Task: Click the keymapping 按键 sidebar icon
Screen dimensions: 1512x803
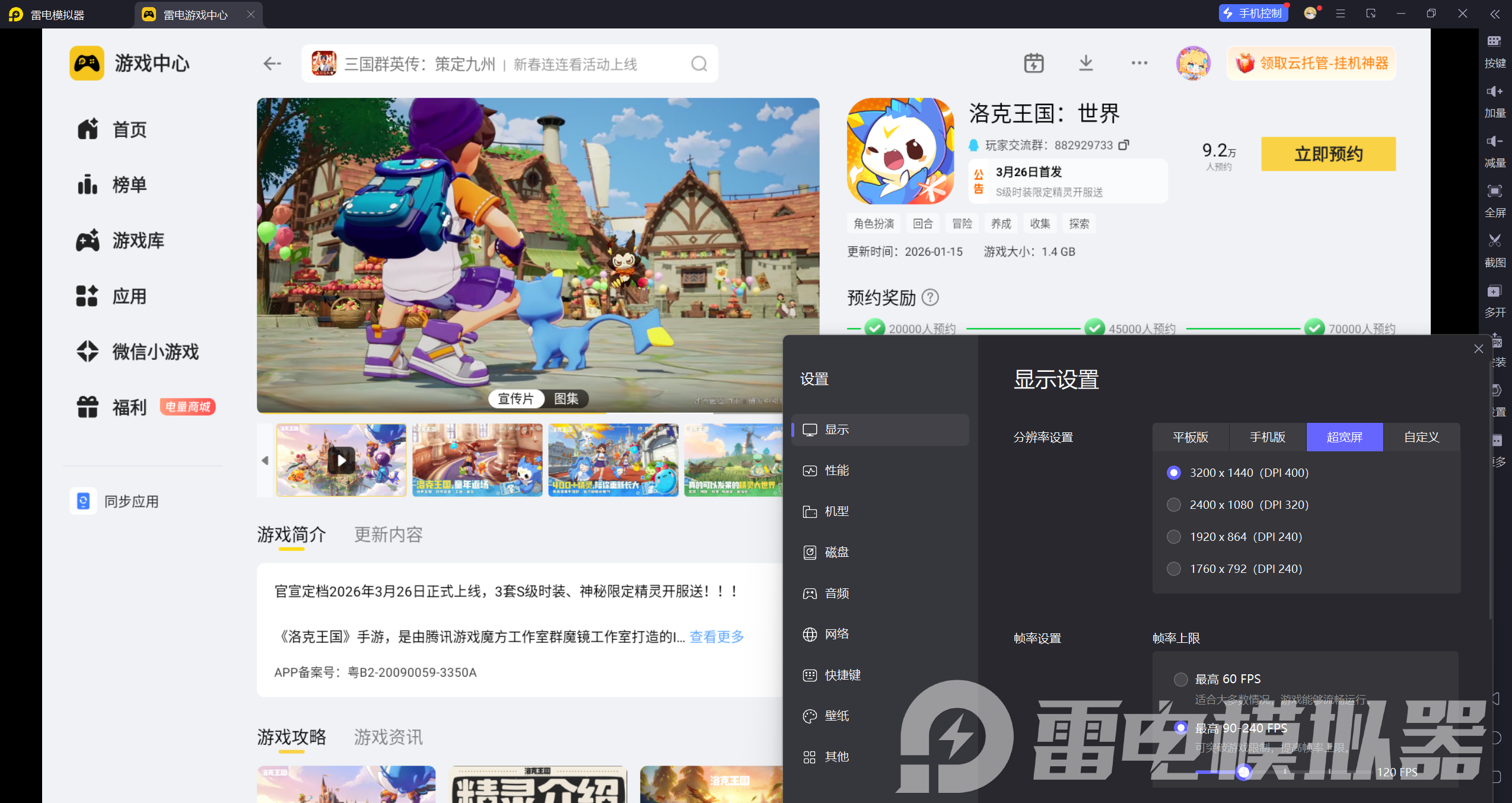Action: coord(1494,42)
